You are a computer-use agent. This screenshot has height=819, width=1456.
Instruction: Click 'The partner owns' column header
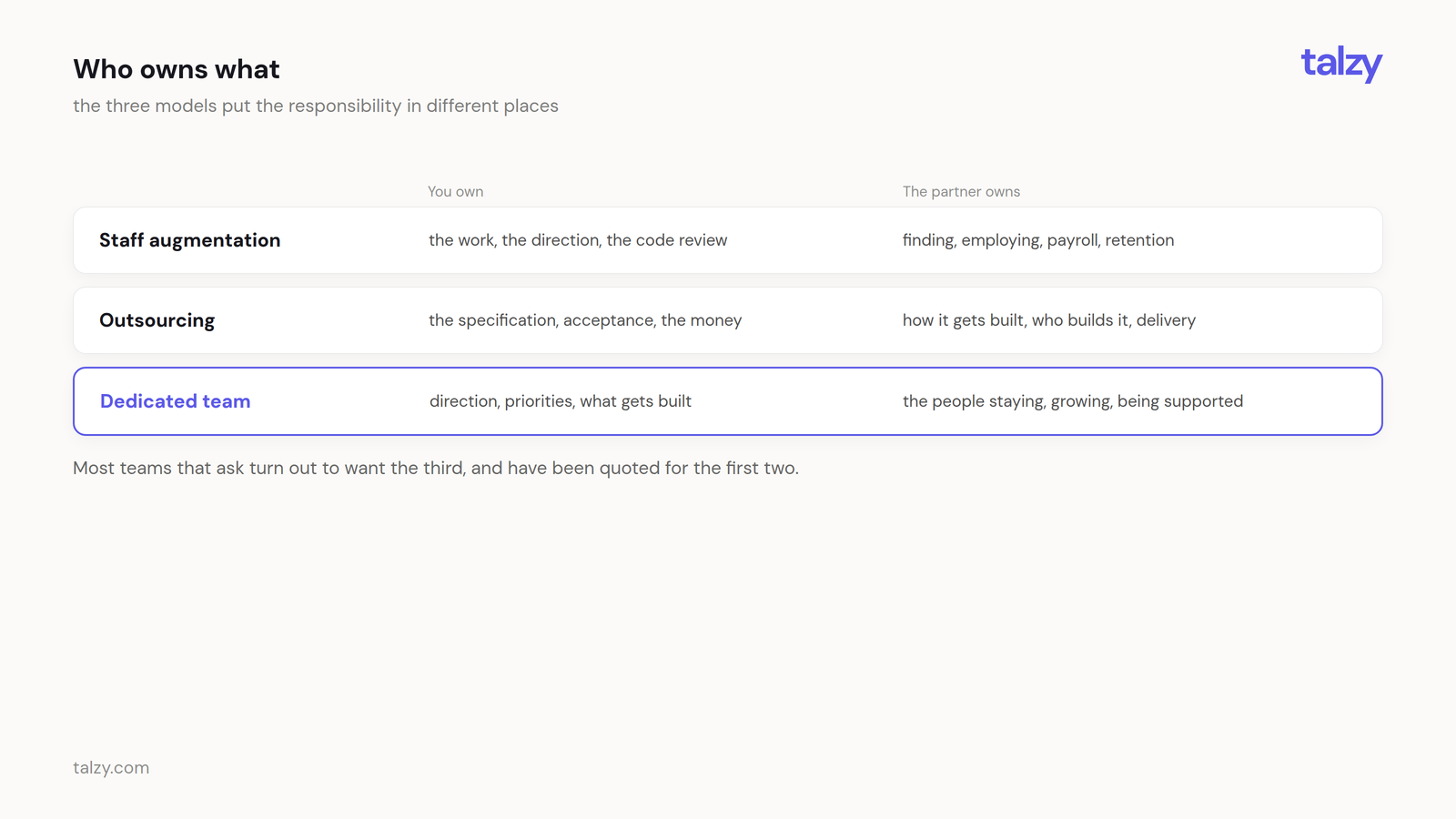962,191
